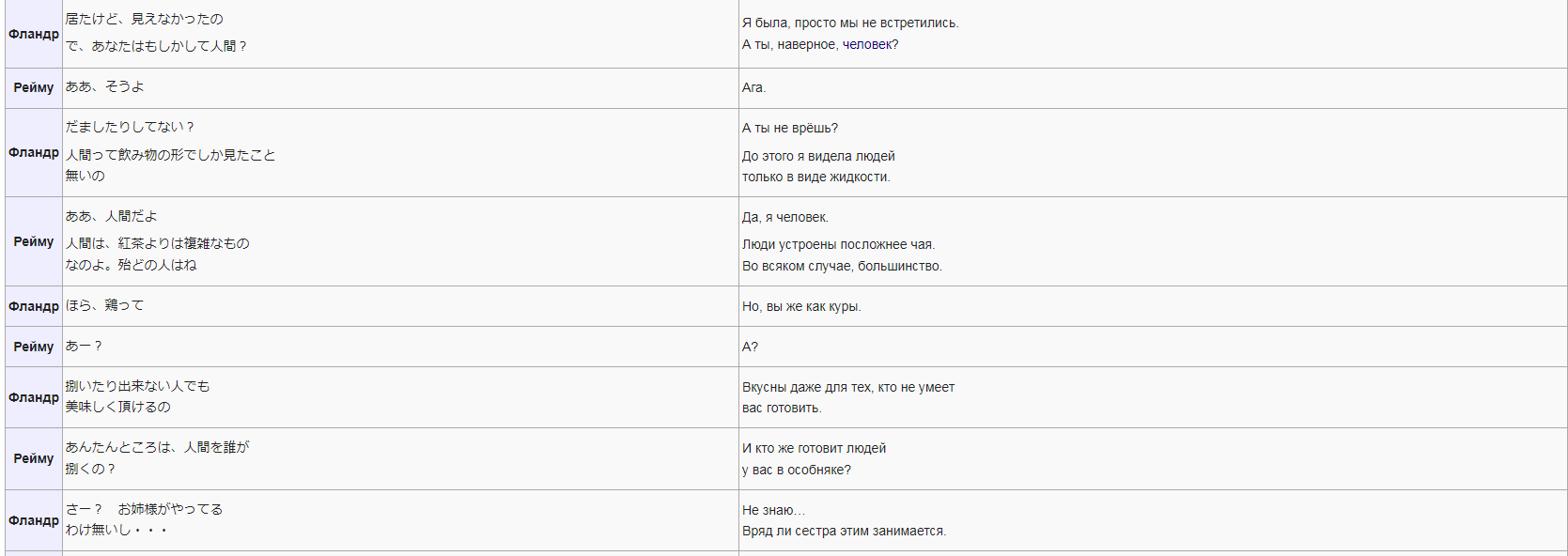The width and height of the screenshot is (1568, 556).
Task: Click the line だましたりしてない？
Action: pyautogui.click(x=131, y=127)
